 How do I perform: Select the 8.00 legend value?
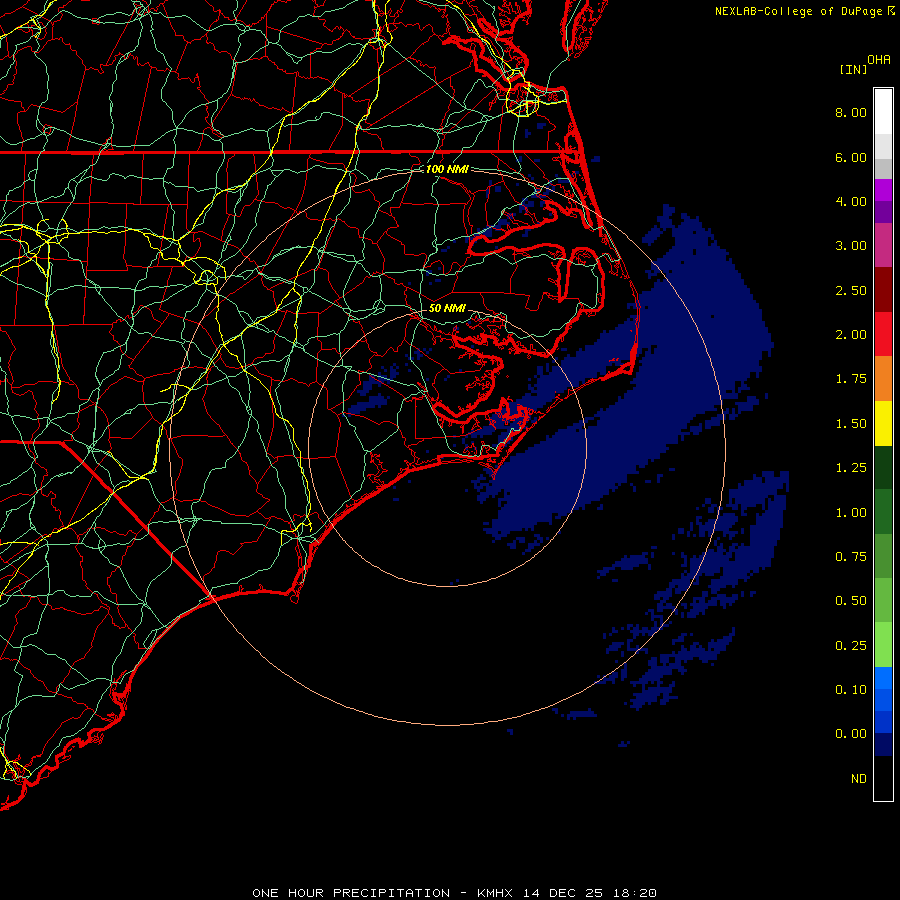click(x=851, y=112)
